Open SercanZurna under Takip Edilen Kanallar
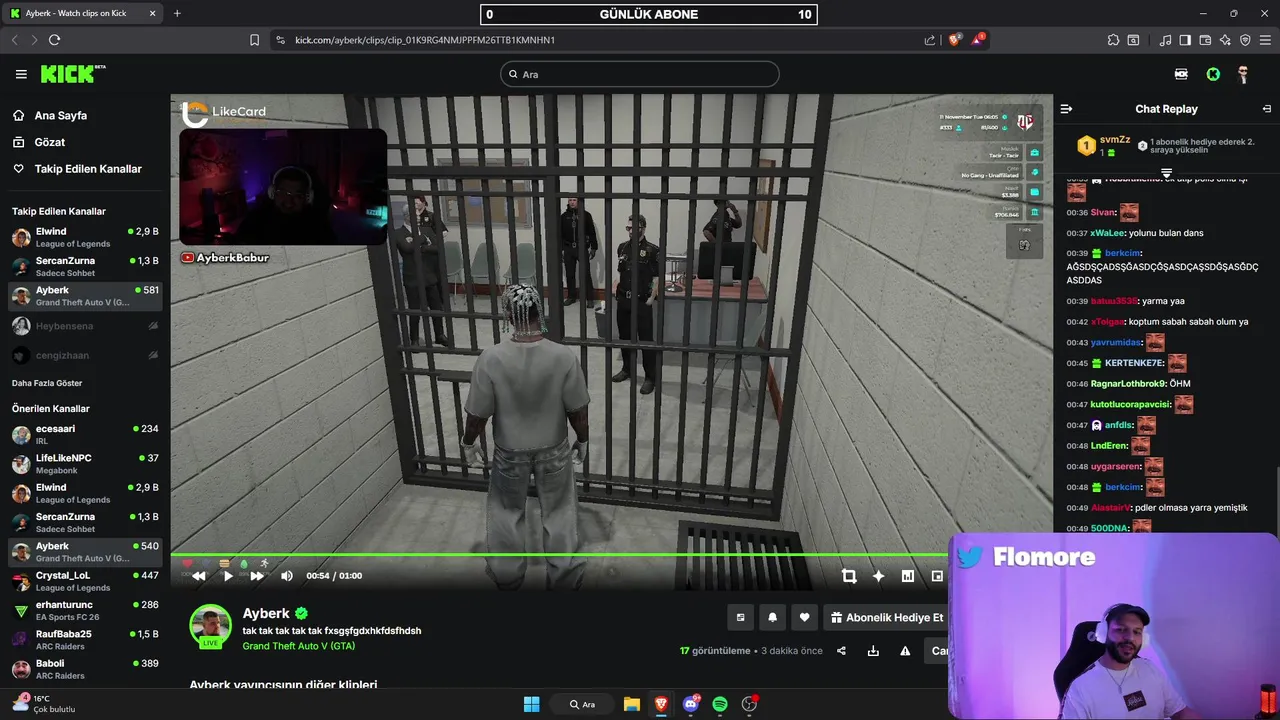The image size is (1280, 720). click(85, 266)
